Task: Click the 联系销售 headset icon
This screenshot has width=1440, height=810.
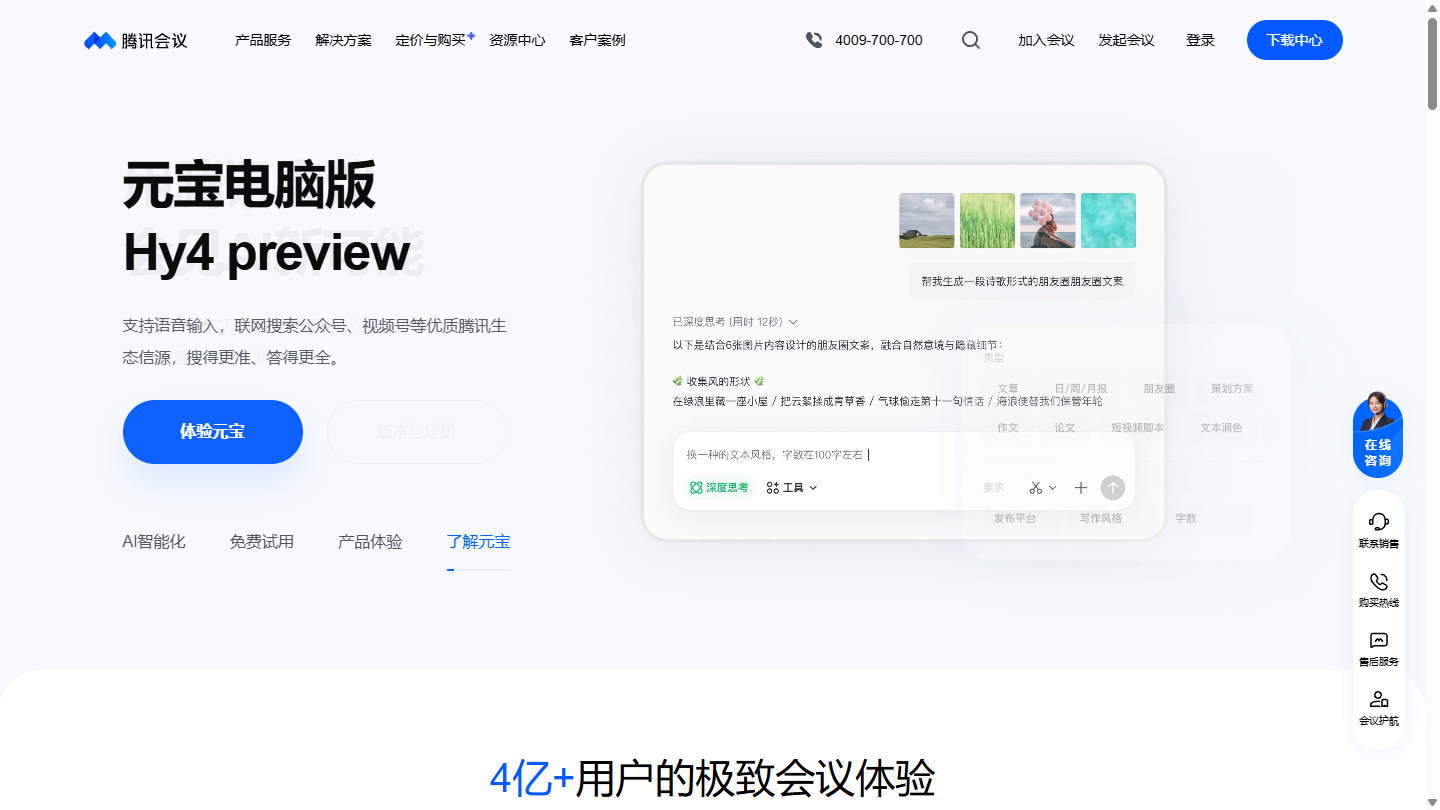Action: pos(1379,521)
